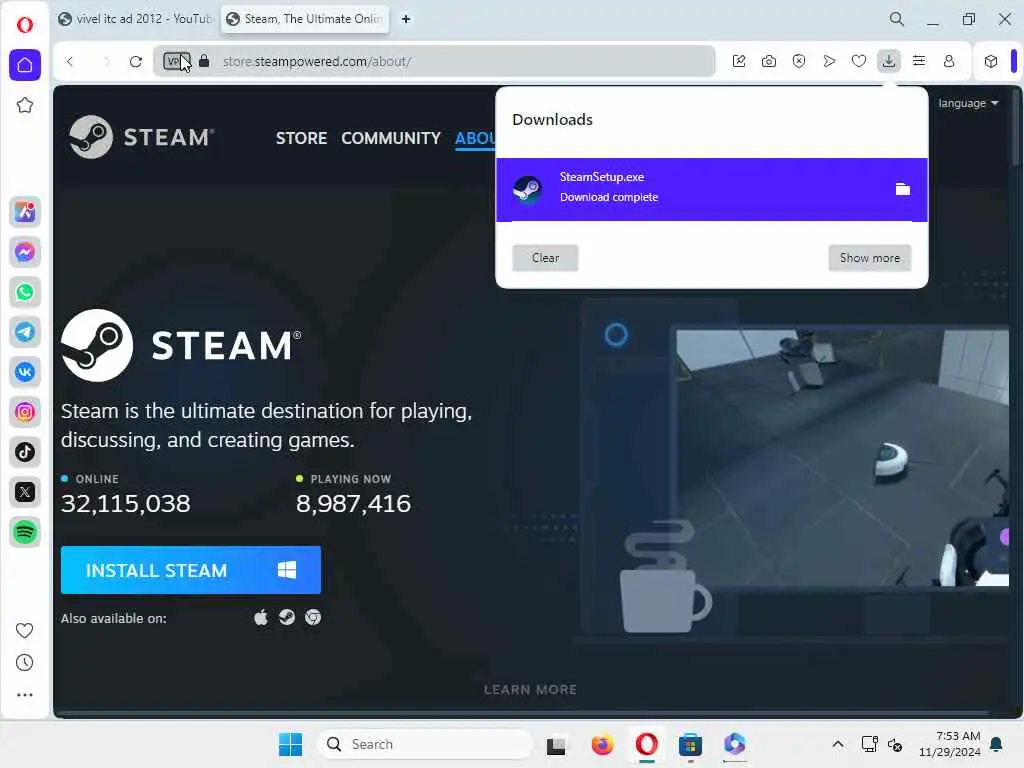Click the INSTALL STEAM button

191,570
